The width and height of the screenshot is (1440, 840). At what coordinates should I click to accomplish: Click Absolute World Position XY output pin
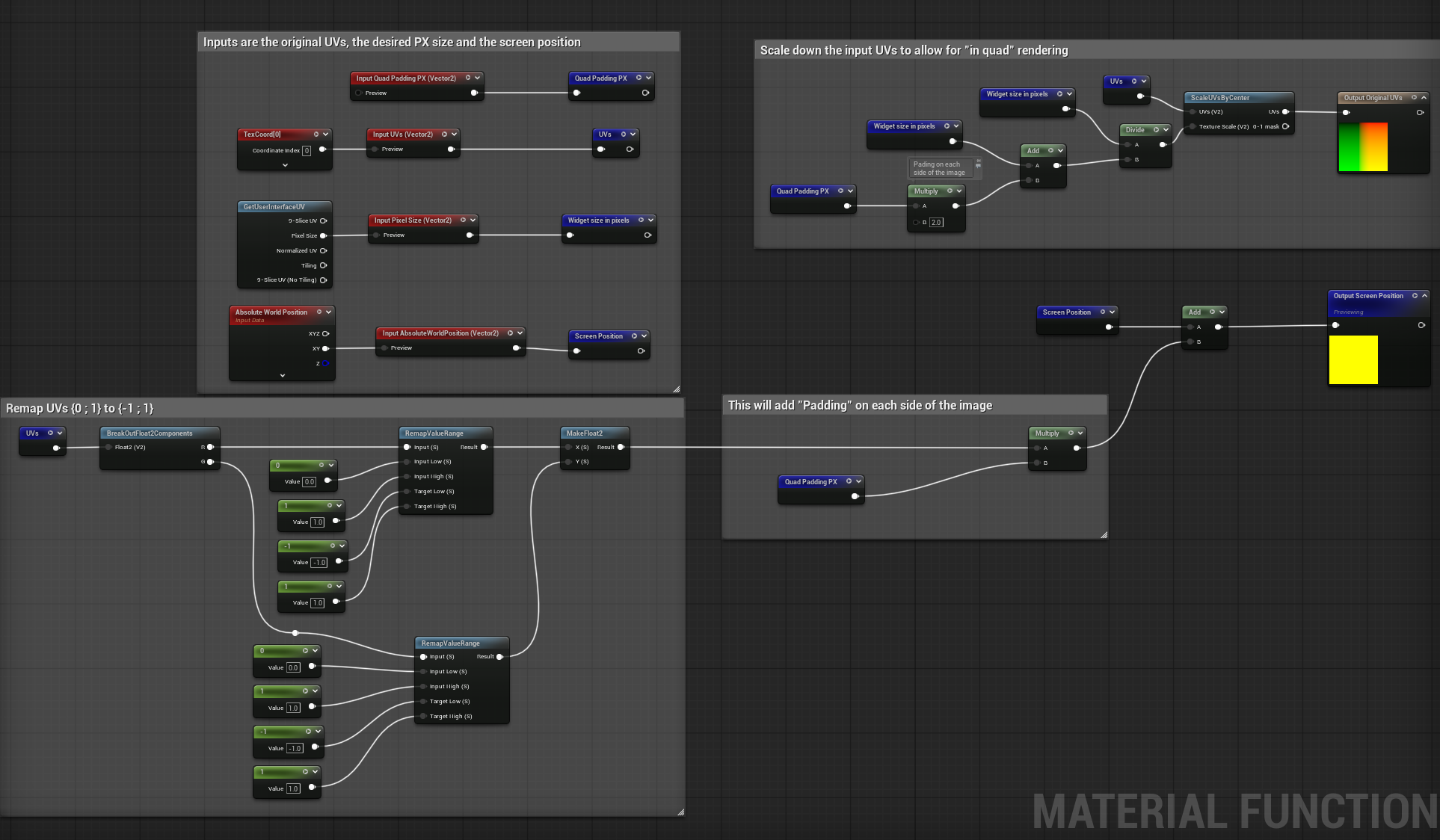[325, 349]
